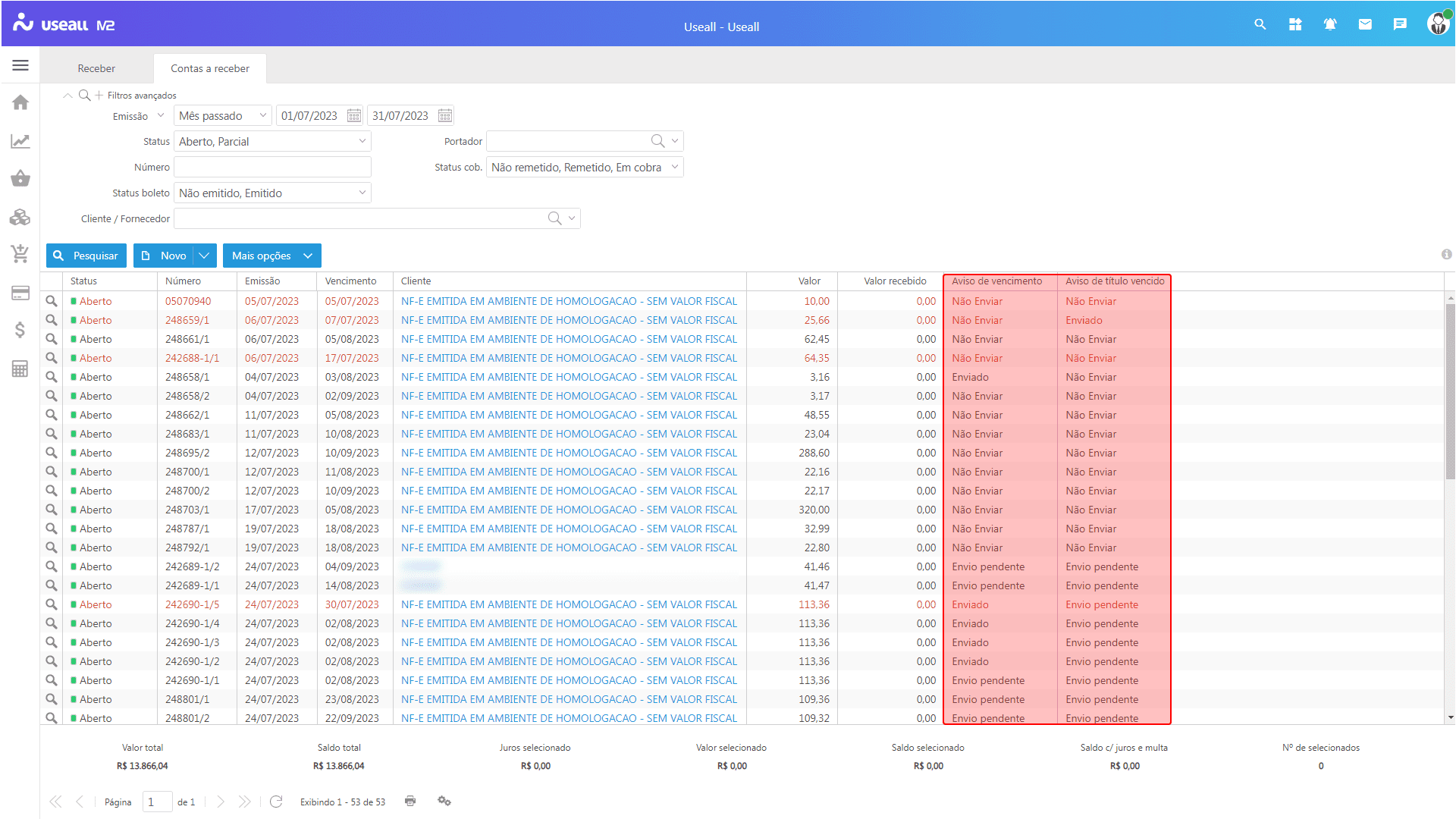Click the home icon in sidebar
The height and width of the screenshot is (819, 1456).
pos(20,102)
